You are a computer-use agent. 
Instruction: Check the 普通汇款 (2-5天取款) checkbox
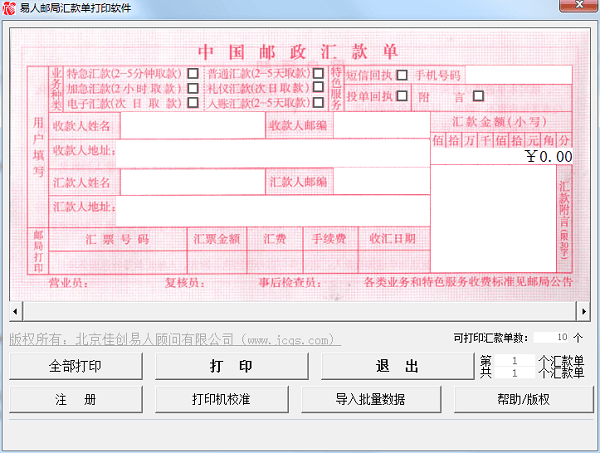[318, 73]
